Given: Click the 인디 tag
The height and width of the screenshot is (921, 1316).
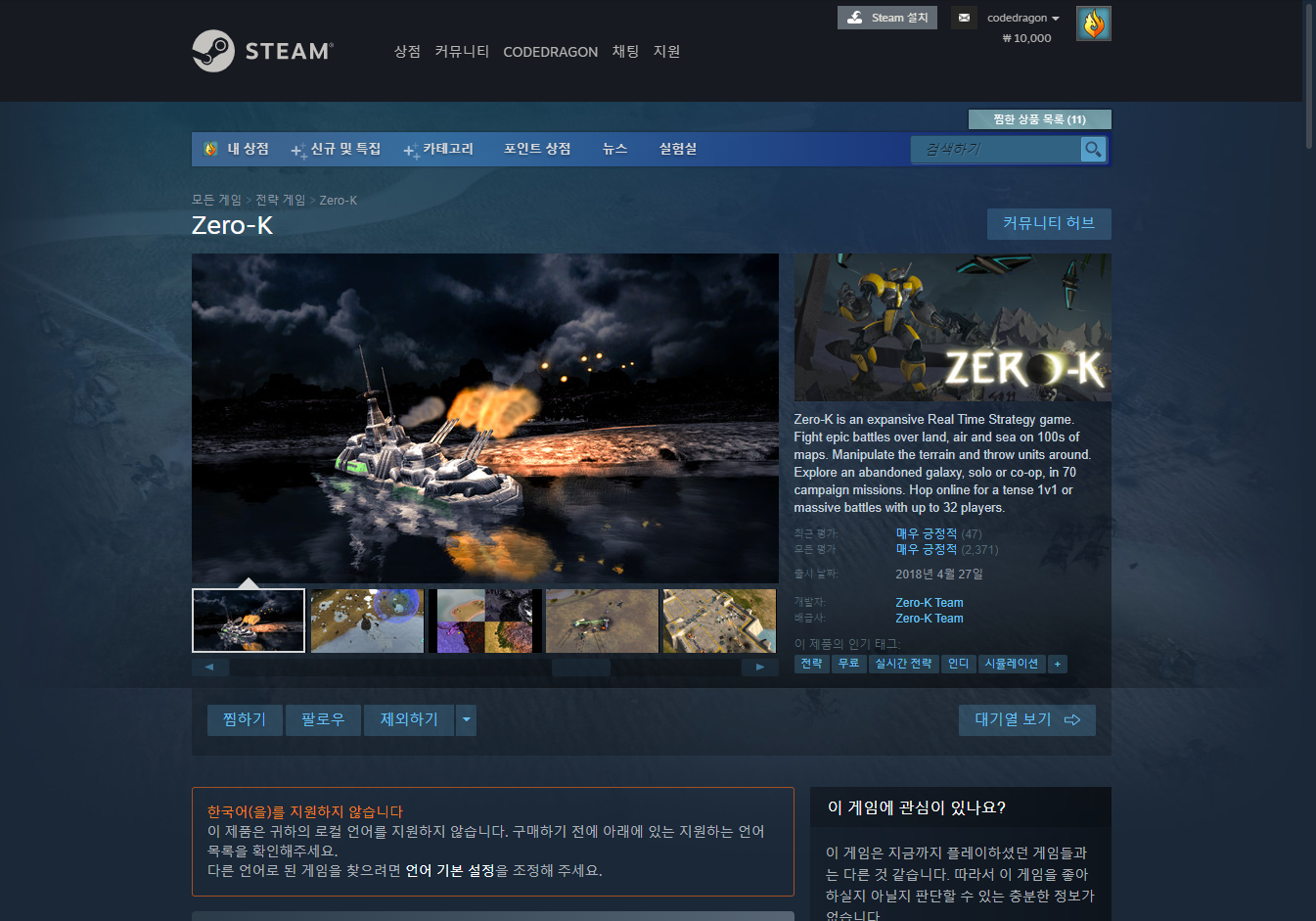Looking at the screenshot, I should click(958, 664).
